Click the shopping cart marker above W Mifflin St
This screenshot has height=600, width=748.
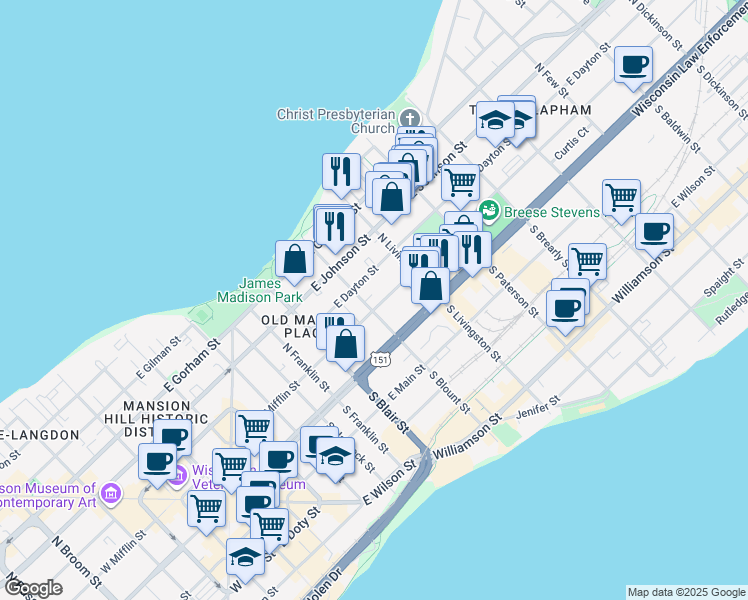pos(206,511)
